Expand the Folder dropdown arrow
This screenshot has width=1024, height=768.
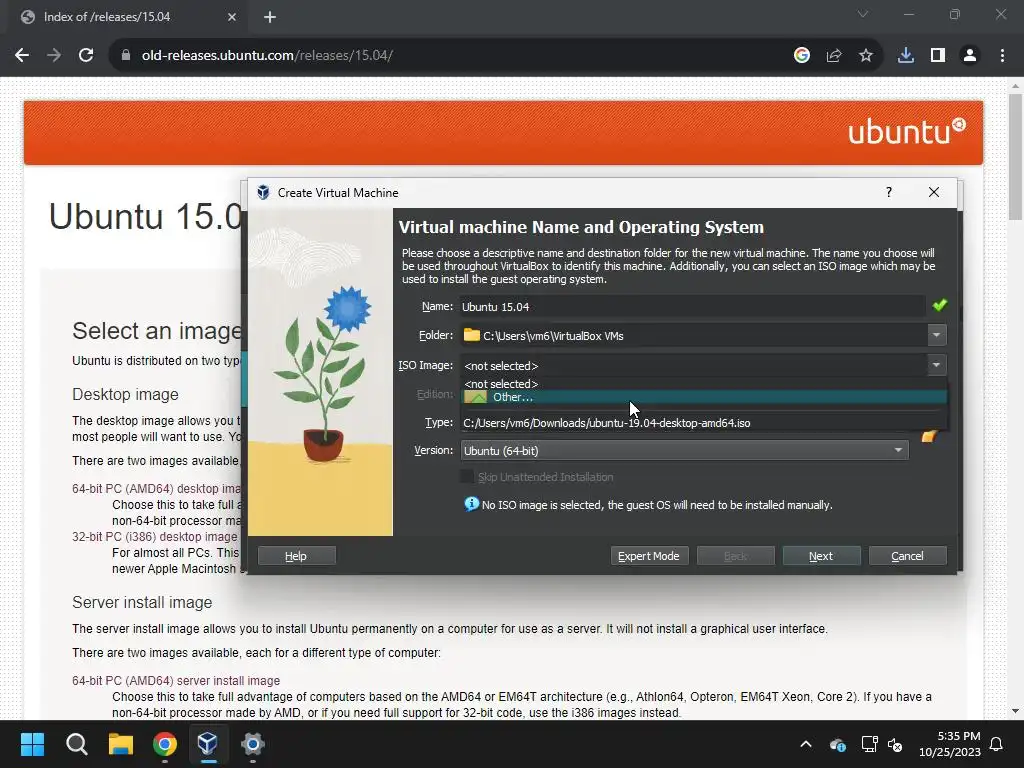point(936,335)
